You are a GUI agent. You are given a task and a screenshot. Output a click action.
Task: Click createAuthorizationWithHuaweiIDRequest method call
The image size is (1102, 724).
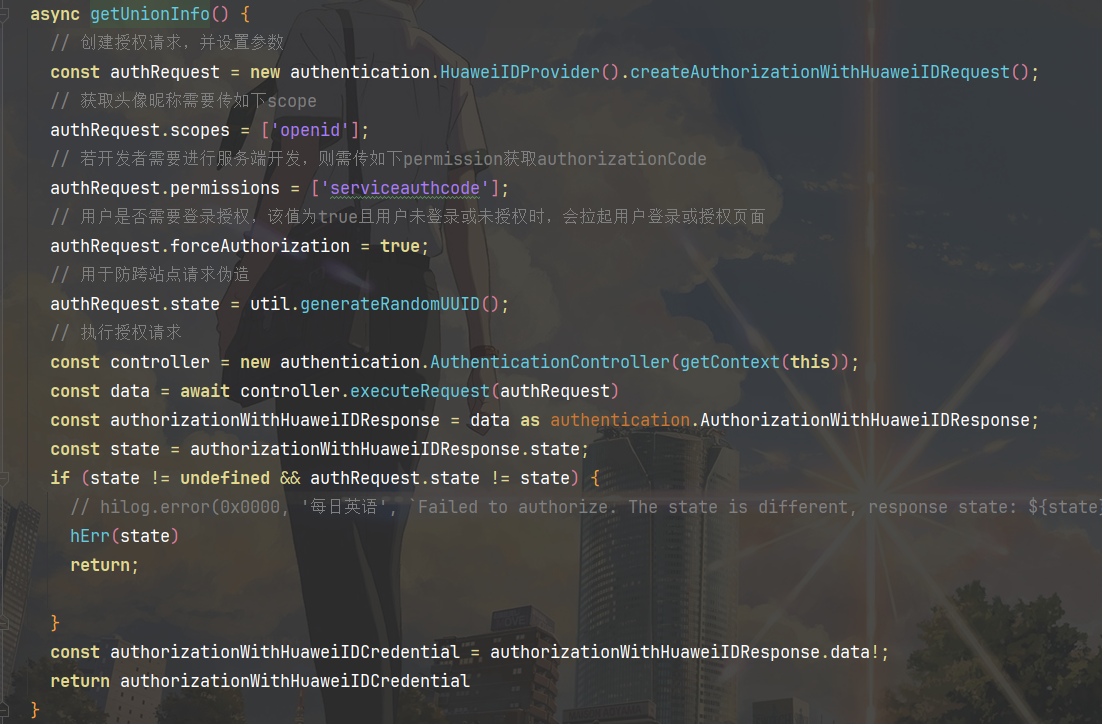coord(820,72)
